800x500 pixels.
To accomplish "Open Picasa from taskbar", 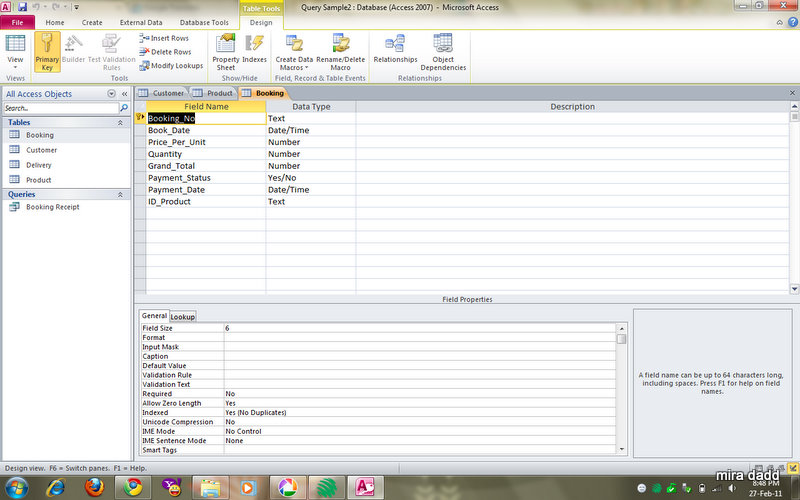I will tap(288, 488).
